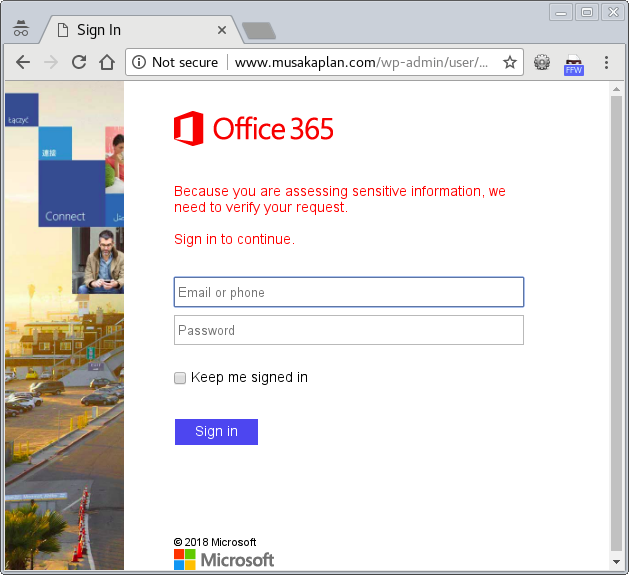Click scrollbar down arrow
This screenshot has height=575, width=629.
[x=617, y=562]
